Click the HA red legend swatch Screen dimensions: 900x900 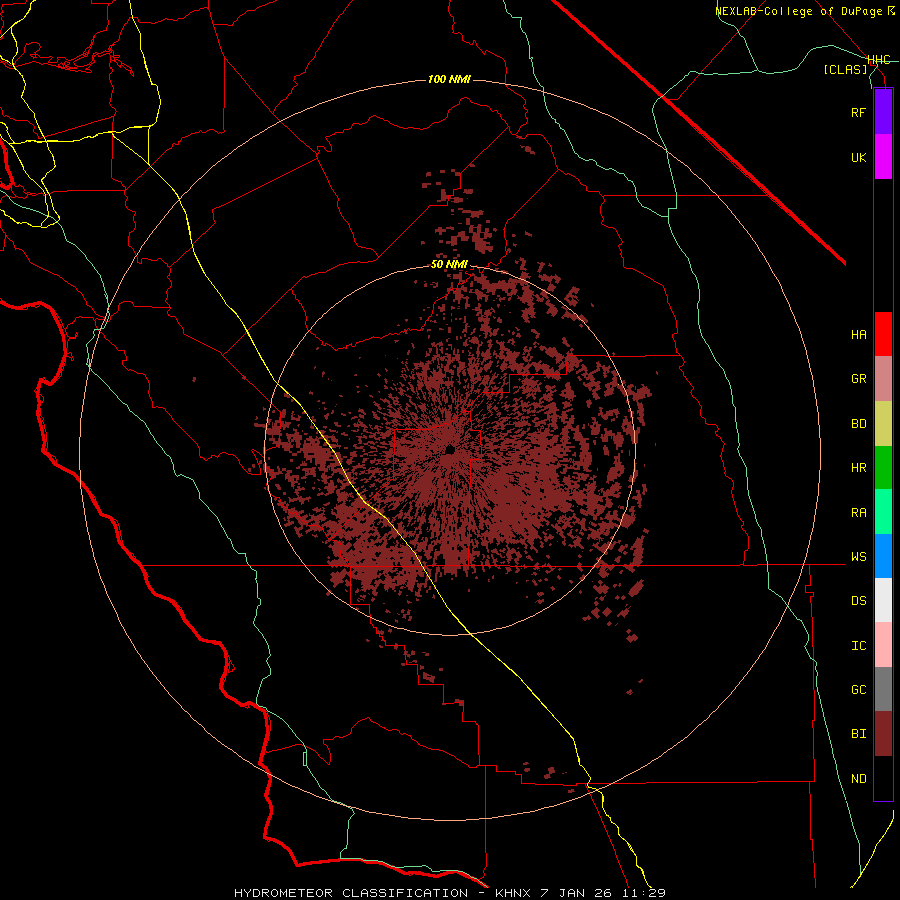pyautogui.click(x=883, y=334)
